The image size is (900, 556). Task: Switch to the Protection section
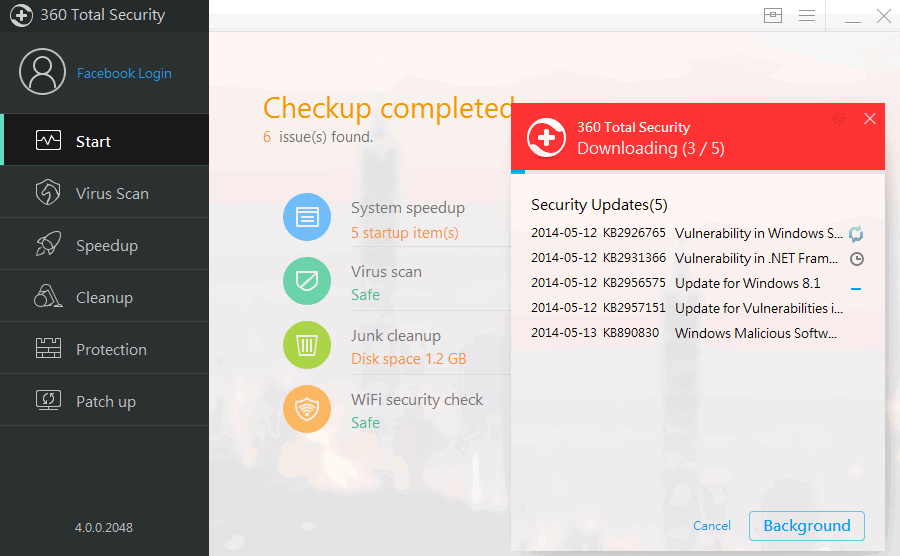(104, 348)
